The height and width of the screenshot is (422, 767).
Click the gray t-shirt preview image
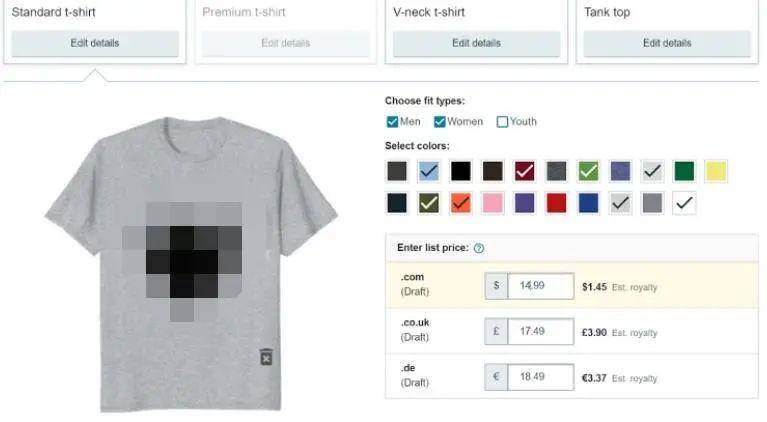(191, 264)
